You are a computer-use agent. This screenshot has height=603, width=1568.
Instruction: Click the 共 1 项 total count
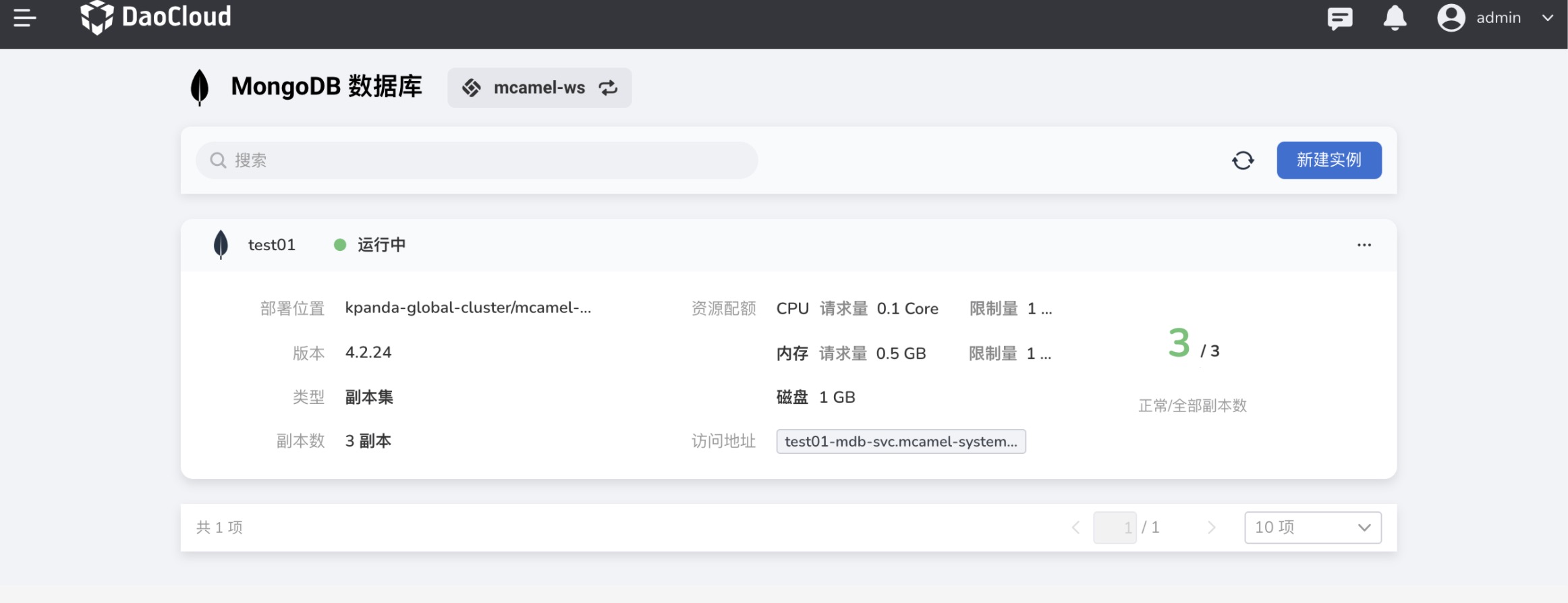pos(220,527)
